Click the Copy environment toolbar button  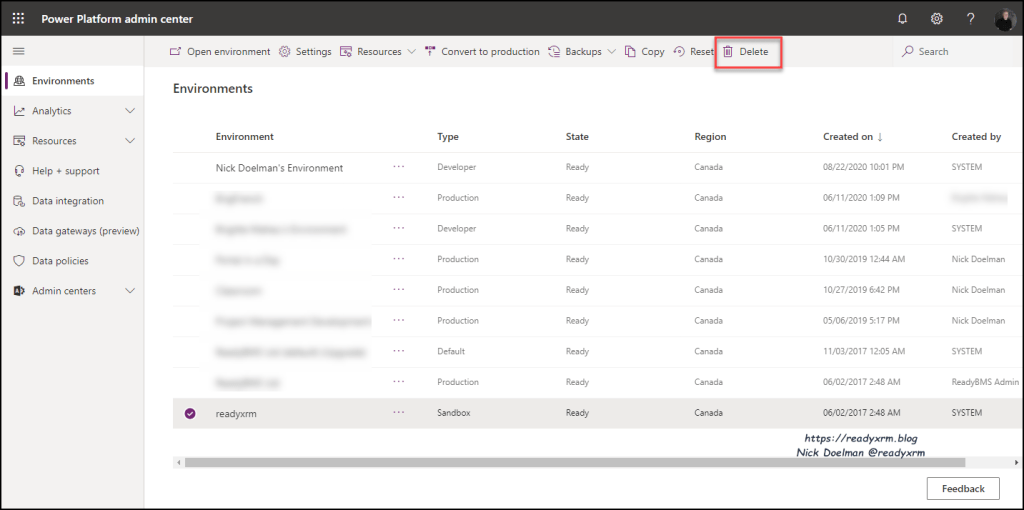644,52
